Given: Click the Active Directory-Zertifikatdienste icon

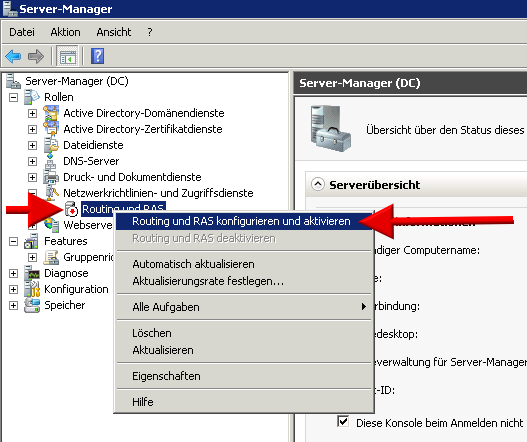Looking at the screenshot, I should click(51, 129).
